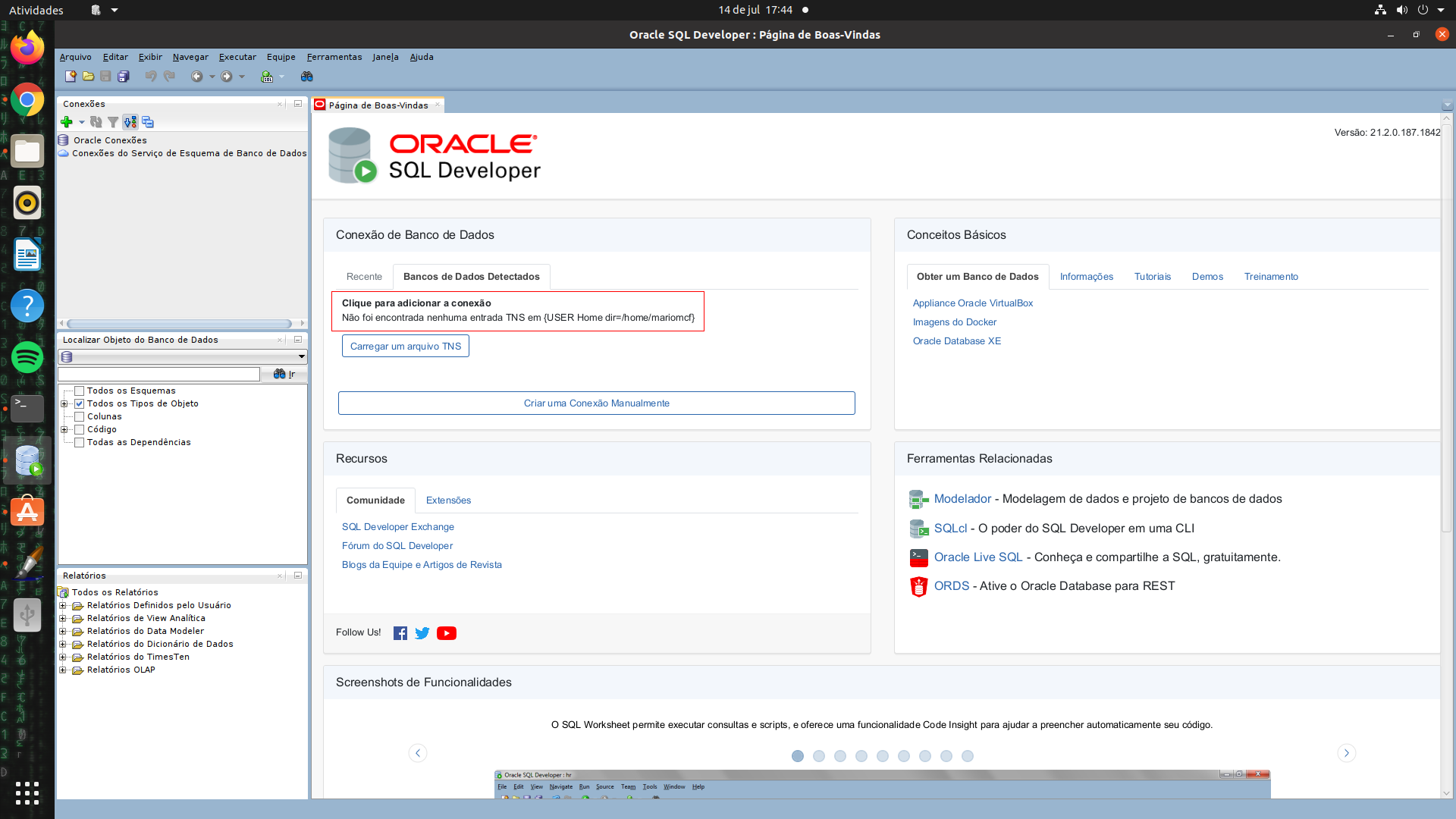Click the Save All toolbar icon
The width and height of the screenshot is (1456, 819).
(x=123, y=77)
